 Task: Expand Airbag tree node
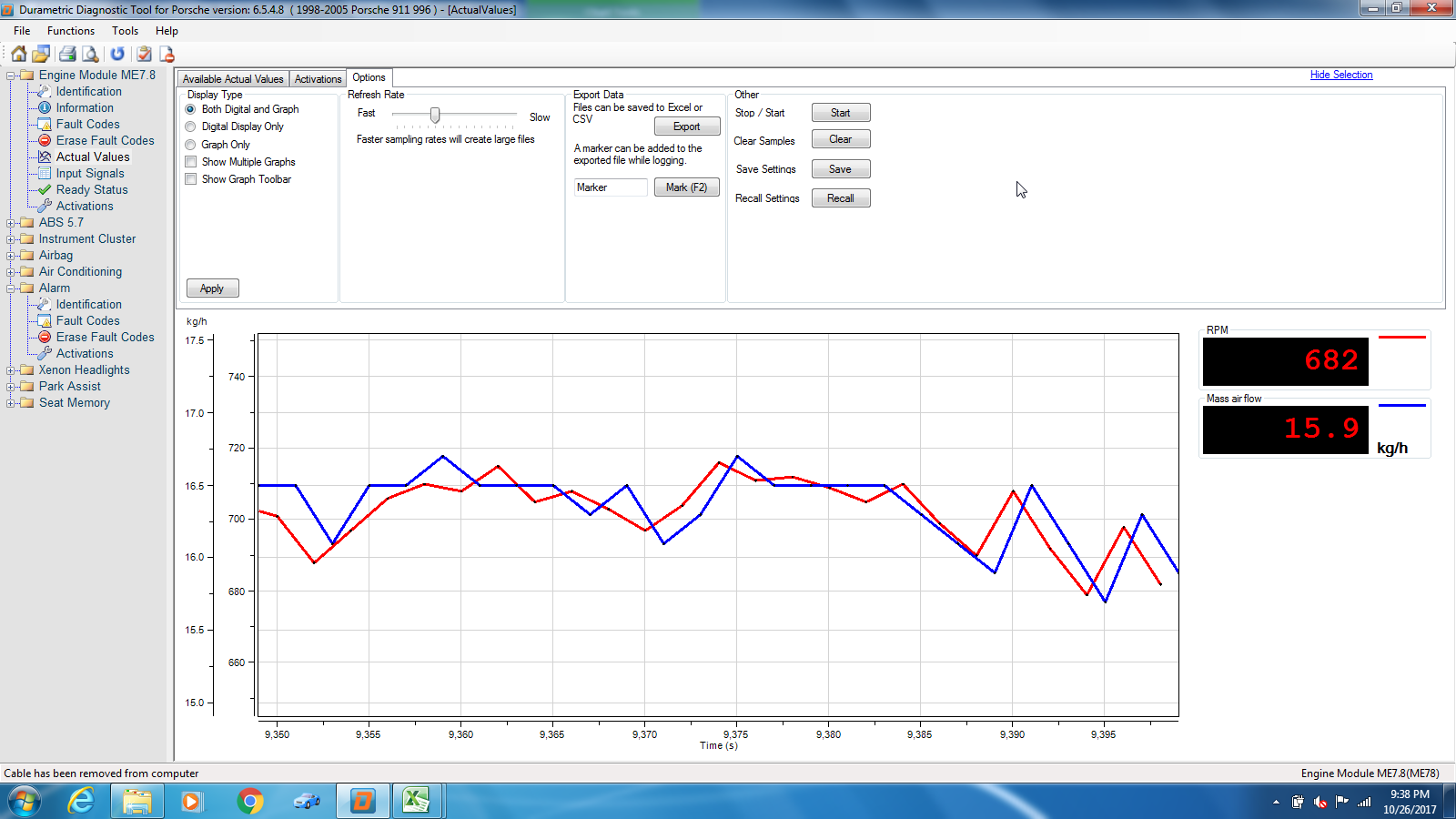(x=11, y=256)
